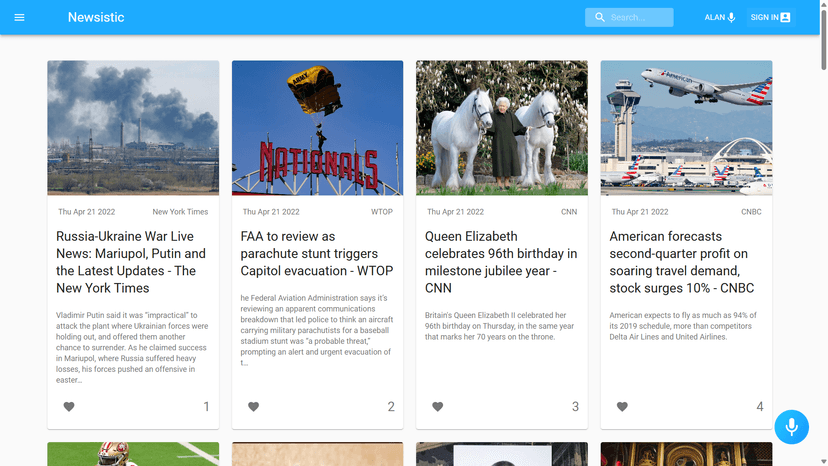Activate the ALAN voice assistant button
This screenshot has height=466, width=828.
[719, 17]
